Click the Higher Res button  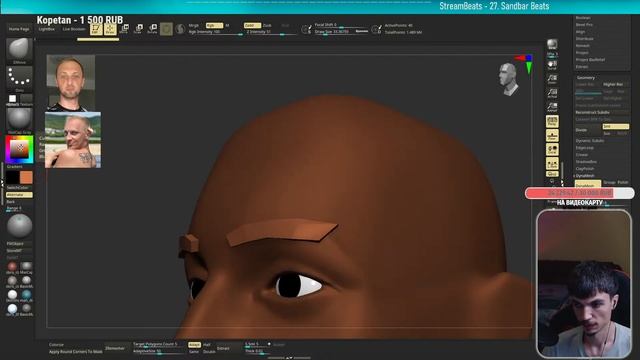coord(616,84)
